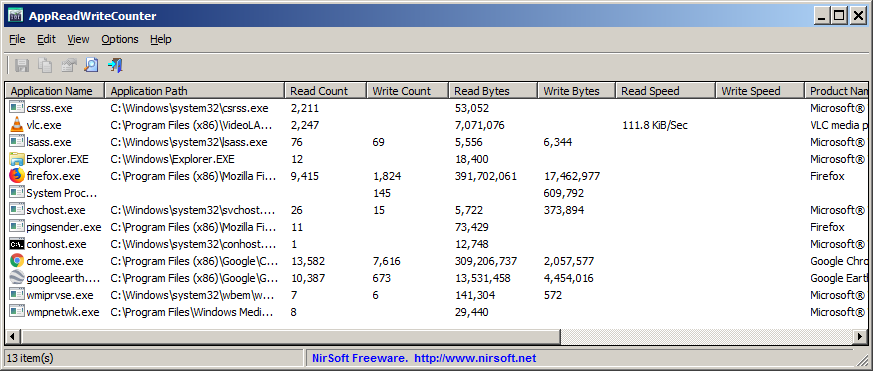Image resolution: width=873 pixels, height=371 pixels.
Task: Click the 111.8 KiB/Sec read speed value
Action: point(655,125)
